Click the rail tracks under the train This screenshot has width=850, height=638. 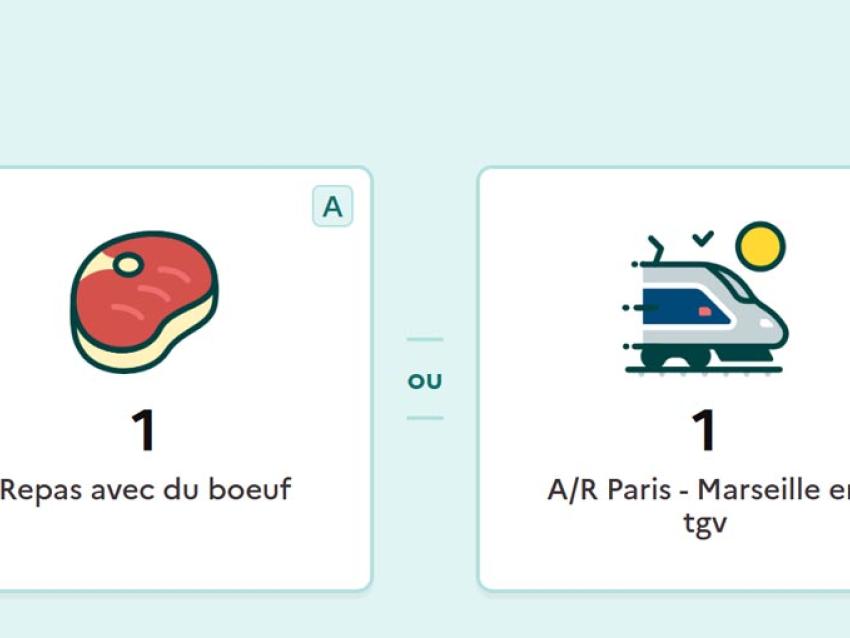[x=703, y=369]
